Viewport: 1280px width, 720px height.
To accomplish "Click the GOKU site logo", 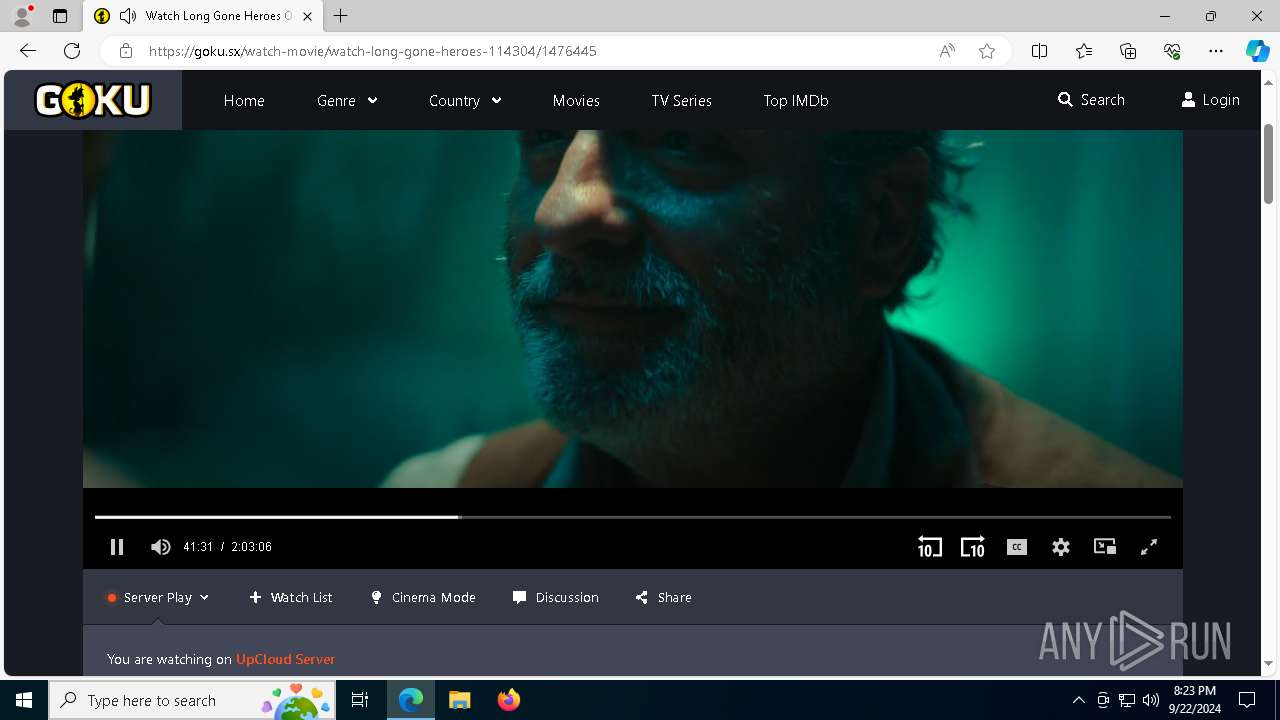I will pos(93,100).
